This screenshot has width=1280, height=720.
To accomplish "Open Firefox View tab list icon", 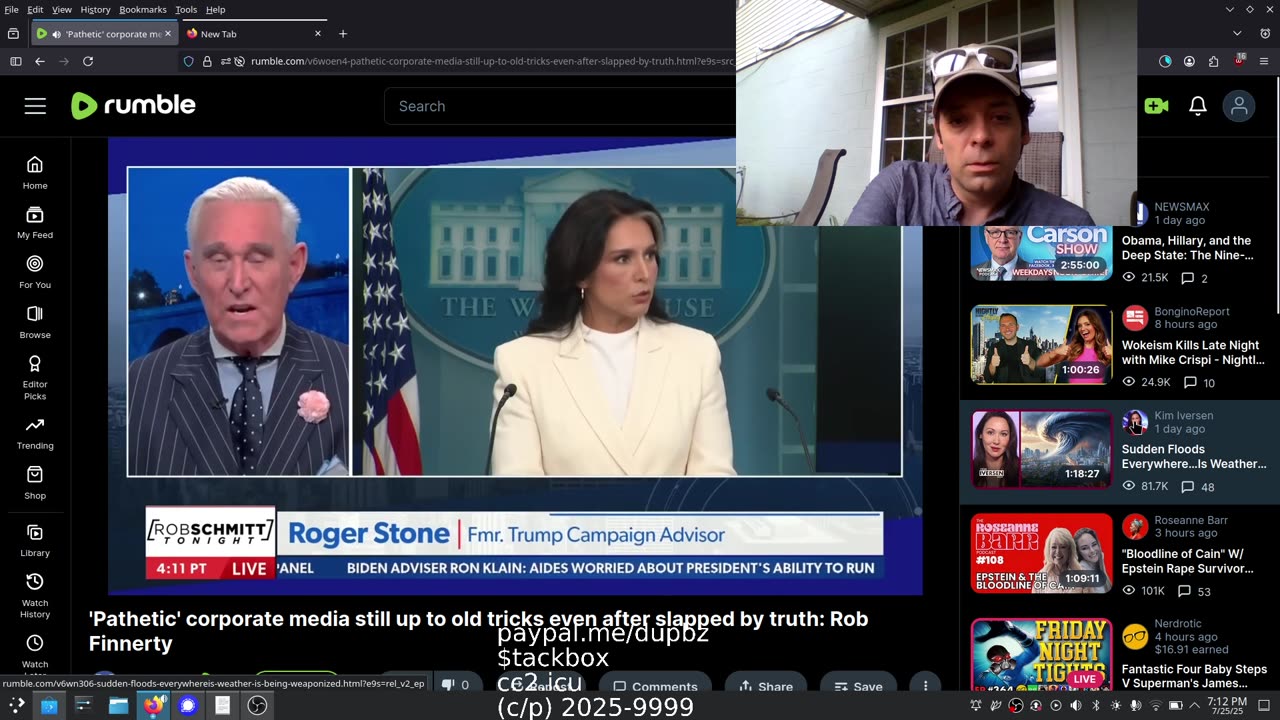I will 13,33.
